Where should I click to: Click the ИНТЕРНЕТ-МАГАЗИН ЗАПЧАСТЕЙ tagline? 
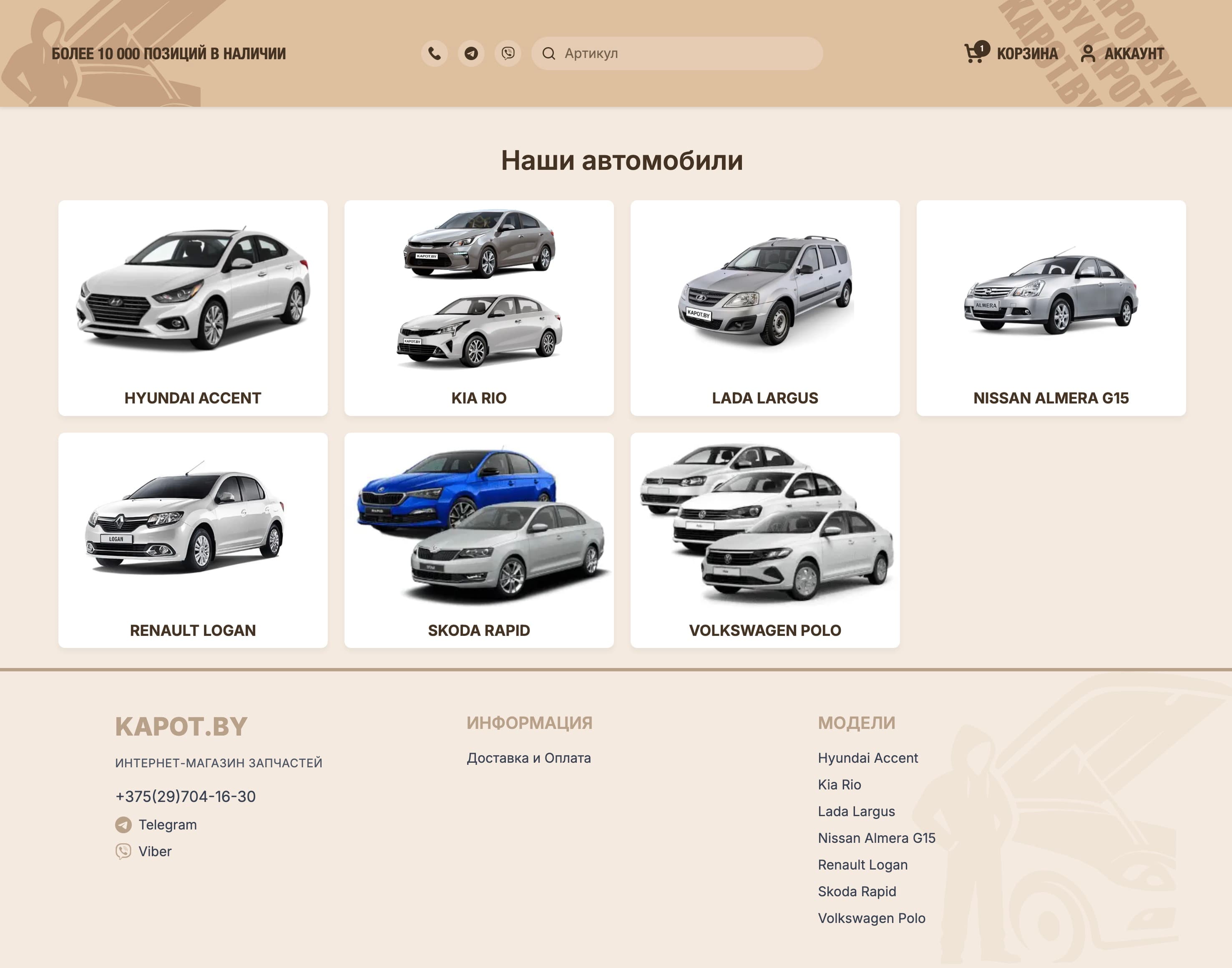(x=219, y=763)
